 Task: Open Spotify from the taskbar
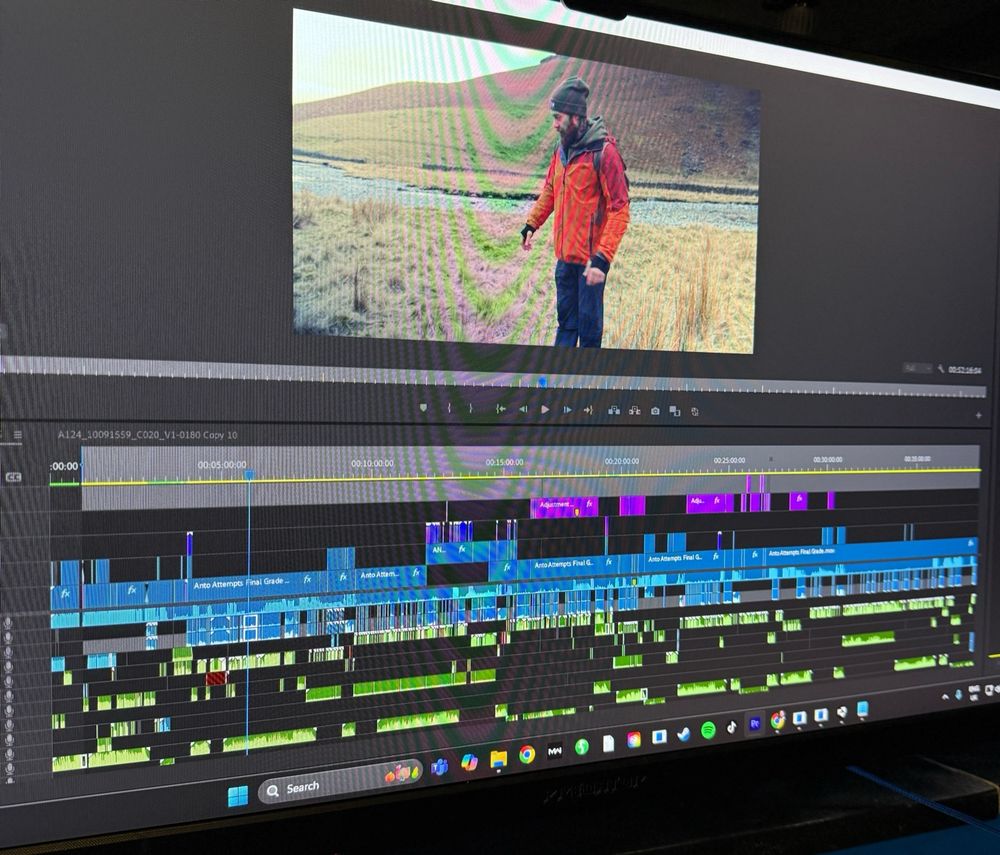coord(708,730)
